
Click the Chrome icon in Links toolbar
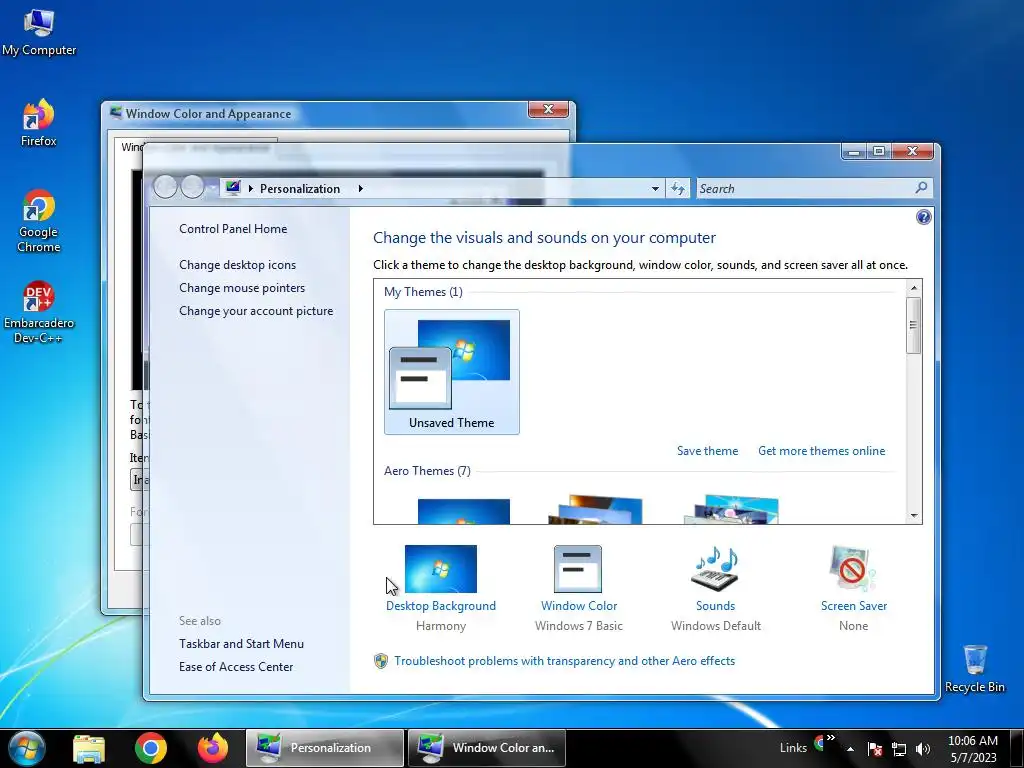click(819, 743)
